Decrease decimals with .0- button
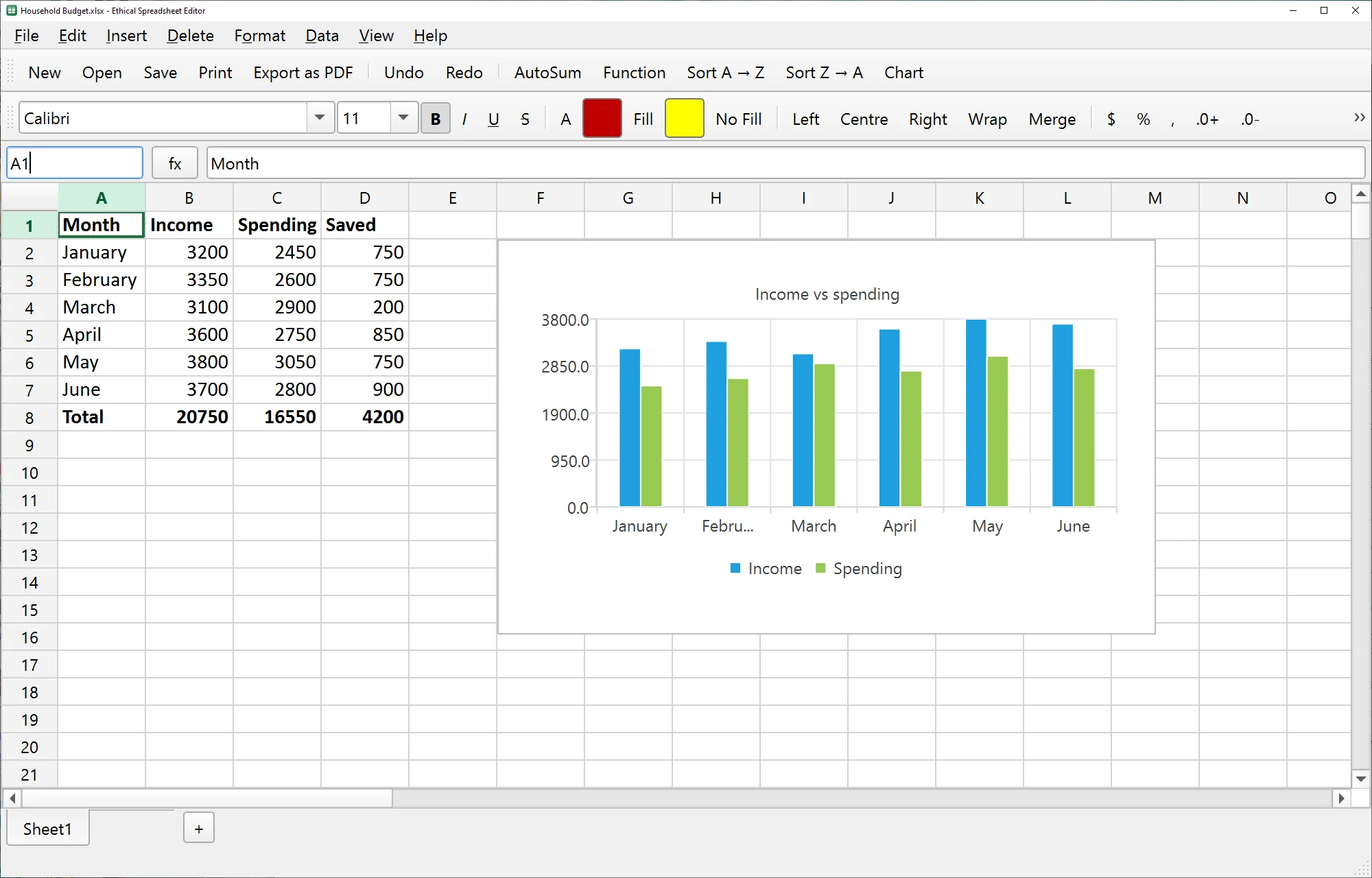 click(1249, 119)
